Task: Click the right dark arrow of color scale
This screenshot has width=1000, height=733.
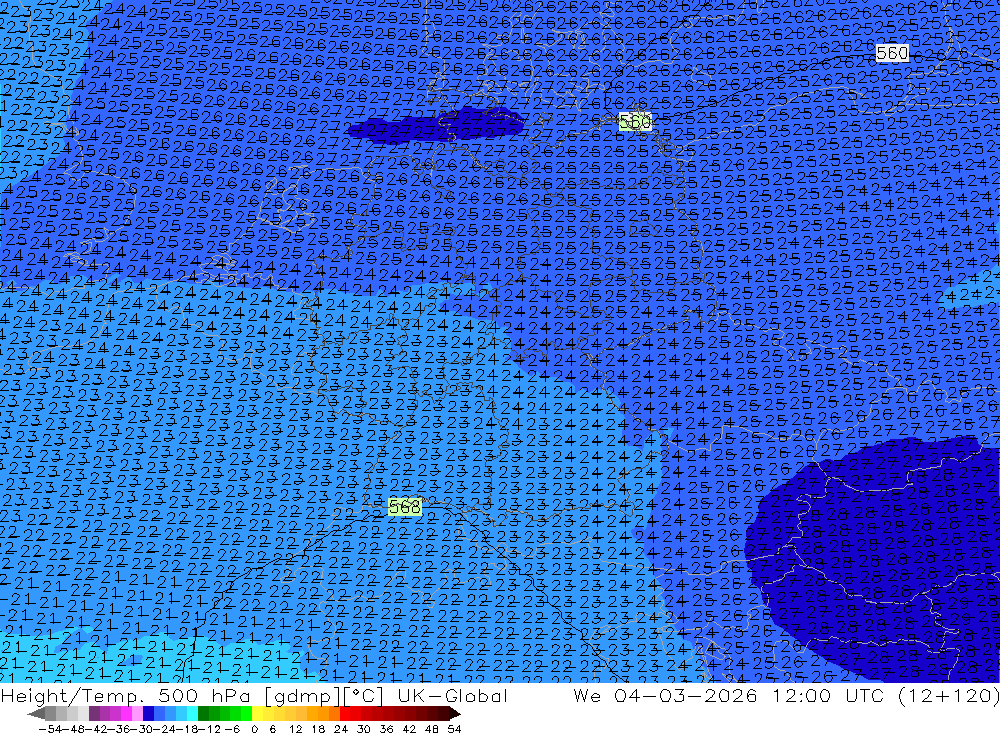Action: 455,714
